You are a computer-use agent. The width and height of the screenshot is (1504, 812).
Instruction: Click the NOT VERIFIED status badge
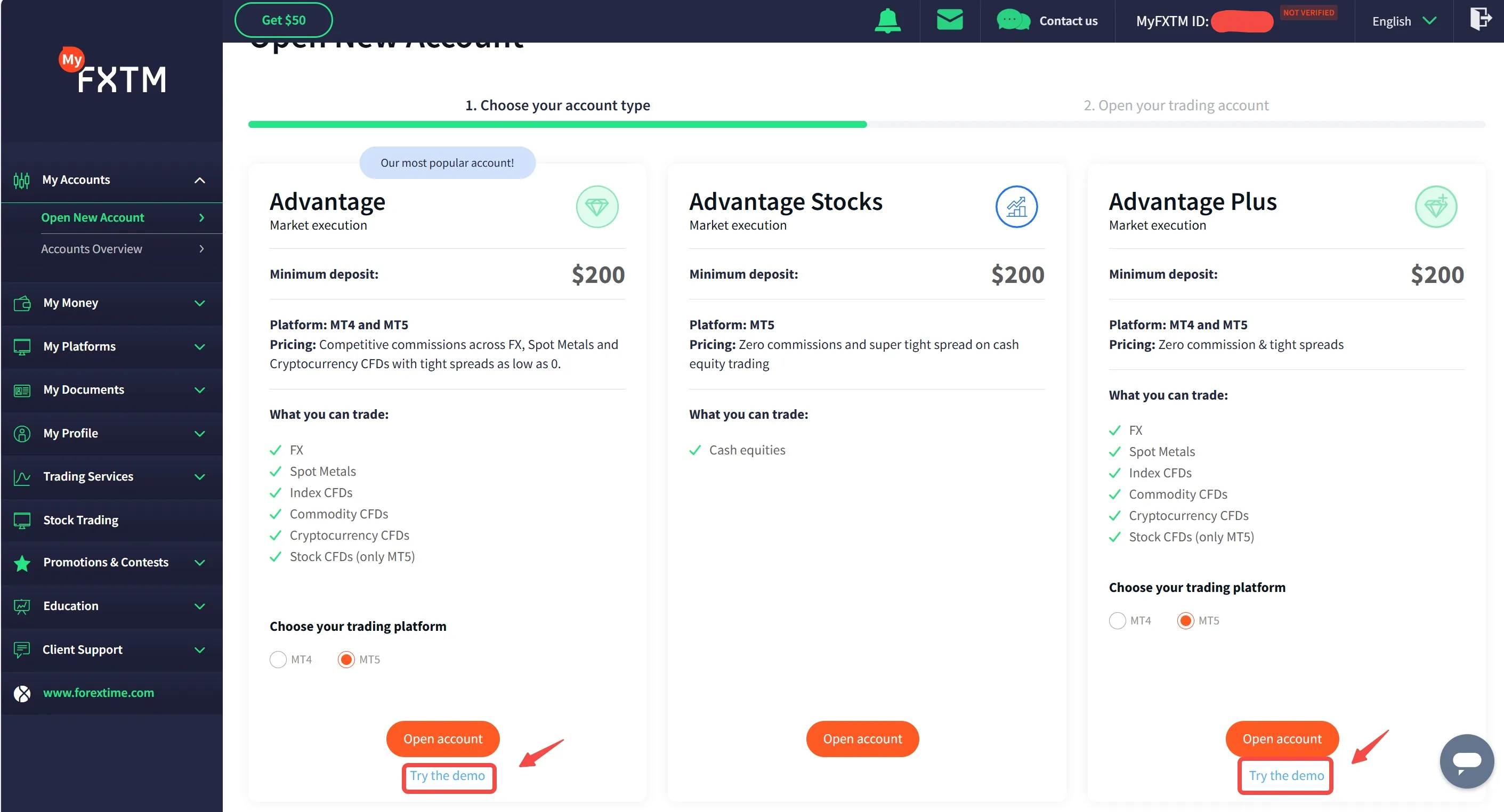click(x=1308, y=12)
